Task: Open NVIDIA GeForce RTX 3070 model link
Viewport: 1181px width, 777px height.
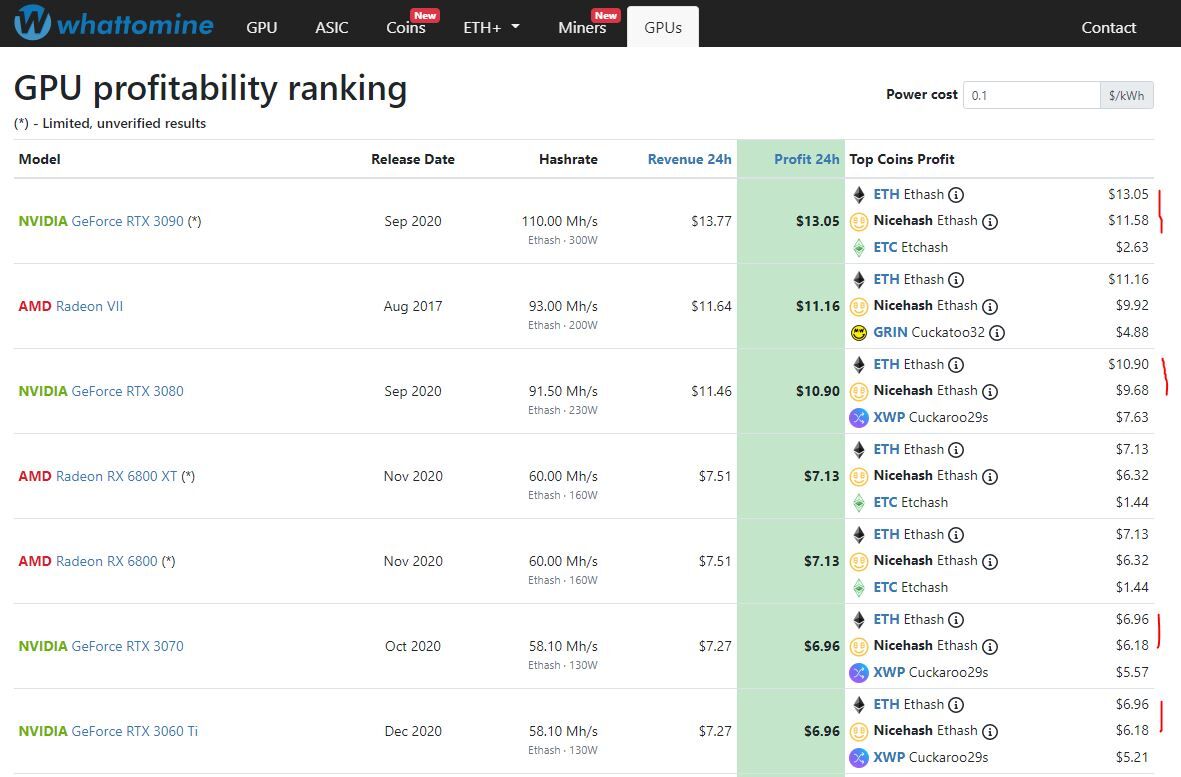Action: 101,646
